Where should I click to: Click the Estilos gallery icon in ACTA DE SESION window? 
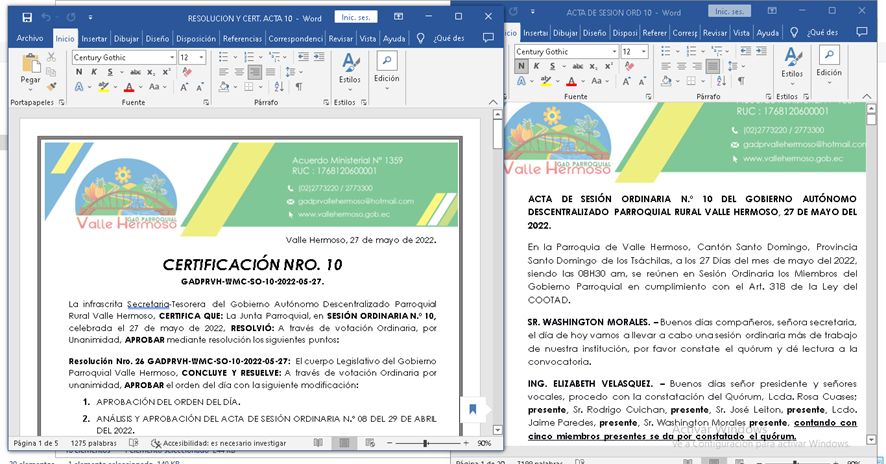click(x=792, y=58)
